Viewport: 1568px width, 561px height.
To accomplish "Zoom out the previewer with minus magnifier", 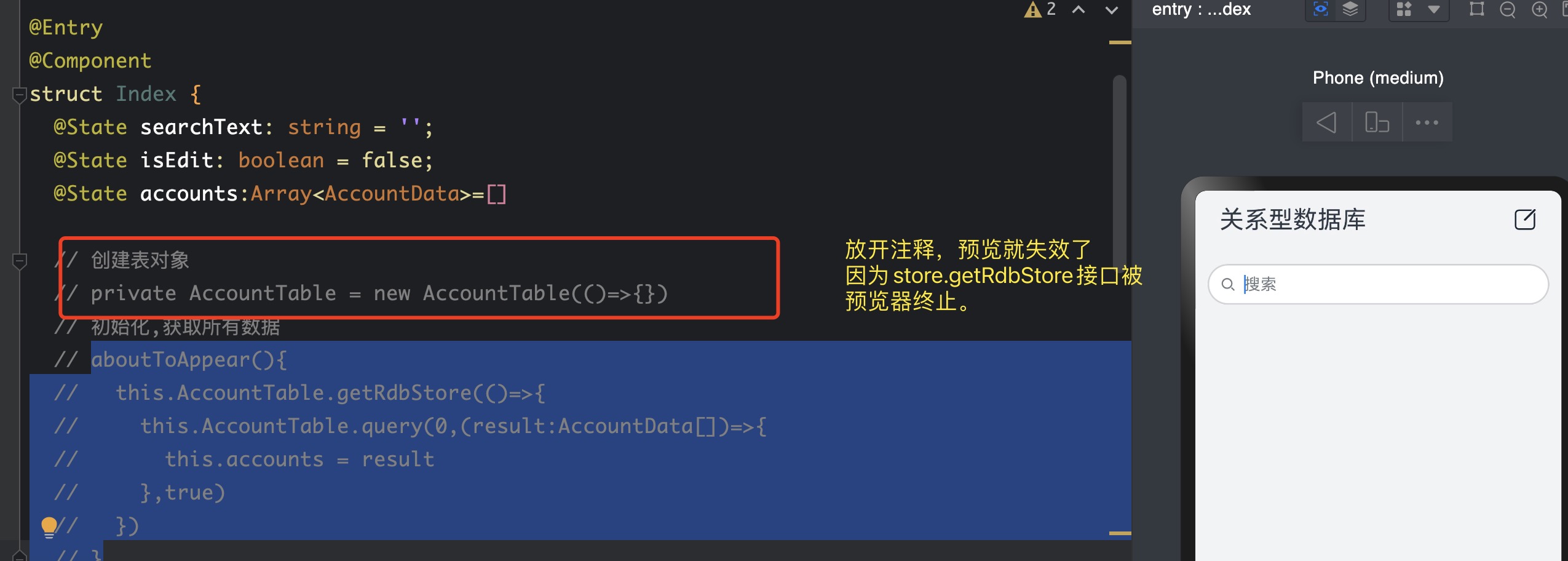I will click(x=1508, y=10).
